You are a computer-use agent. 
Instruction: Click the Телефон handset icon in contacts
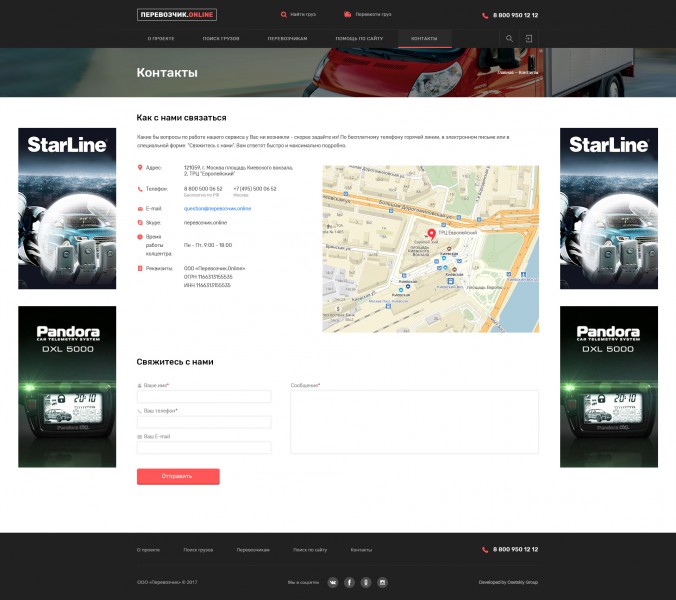tap(140, 189)
